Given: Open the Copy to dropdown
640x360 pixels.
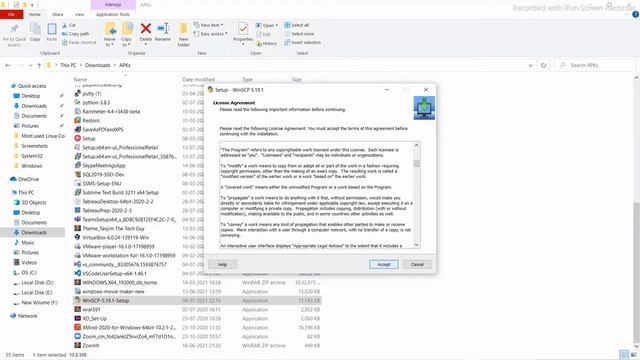Looking at the screenshot, I should coord(127,34).
